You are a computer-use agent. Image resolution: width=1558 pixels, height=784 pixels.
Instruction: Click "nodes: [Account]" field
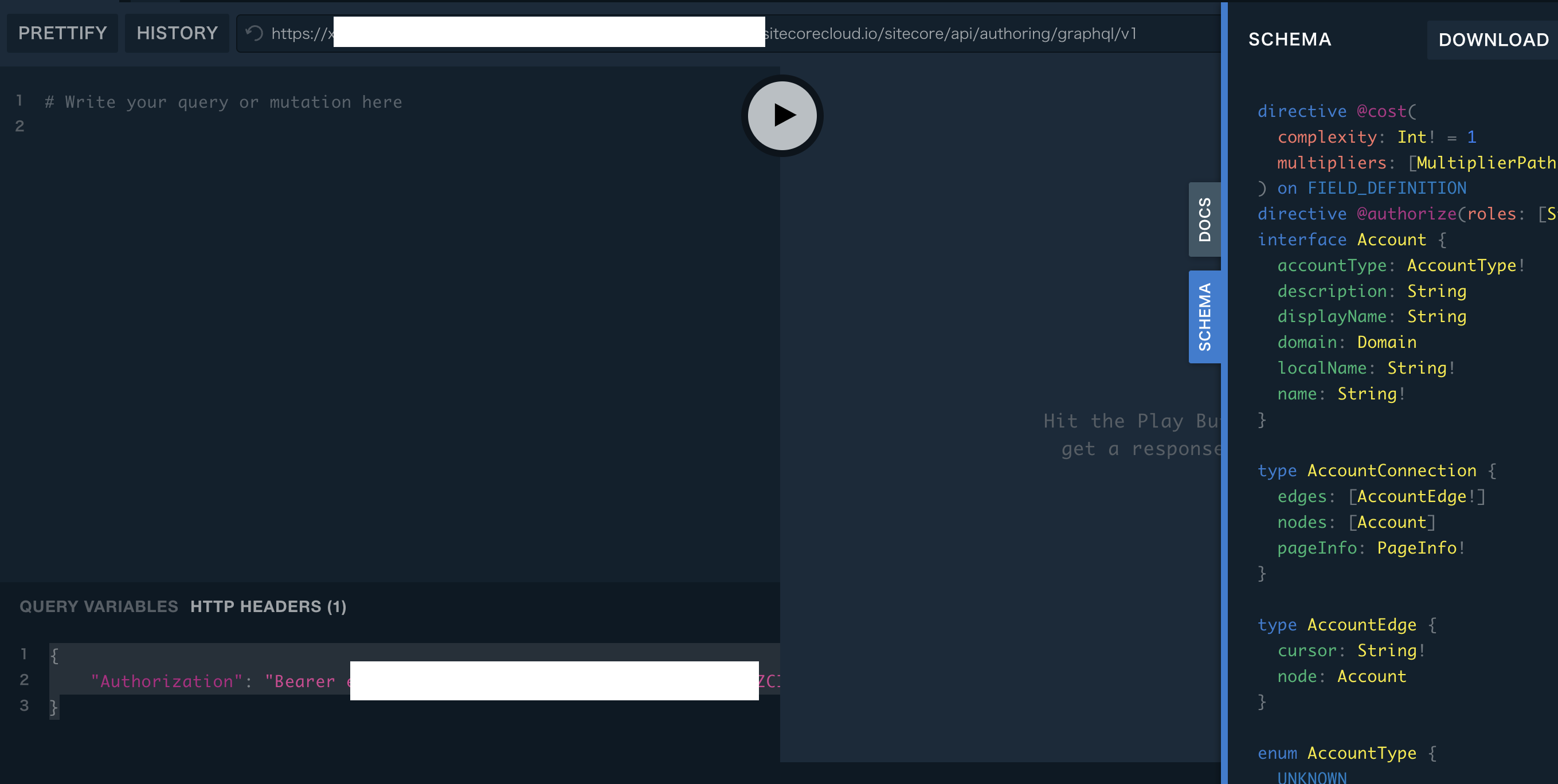click(x=1357, y=522)
